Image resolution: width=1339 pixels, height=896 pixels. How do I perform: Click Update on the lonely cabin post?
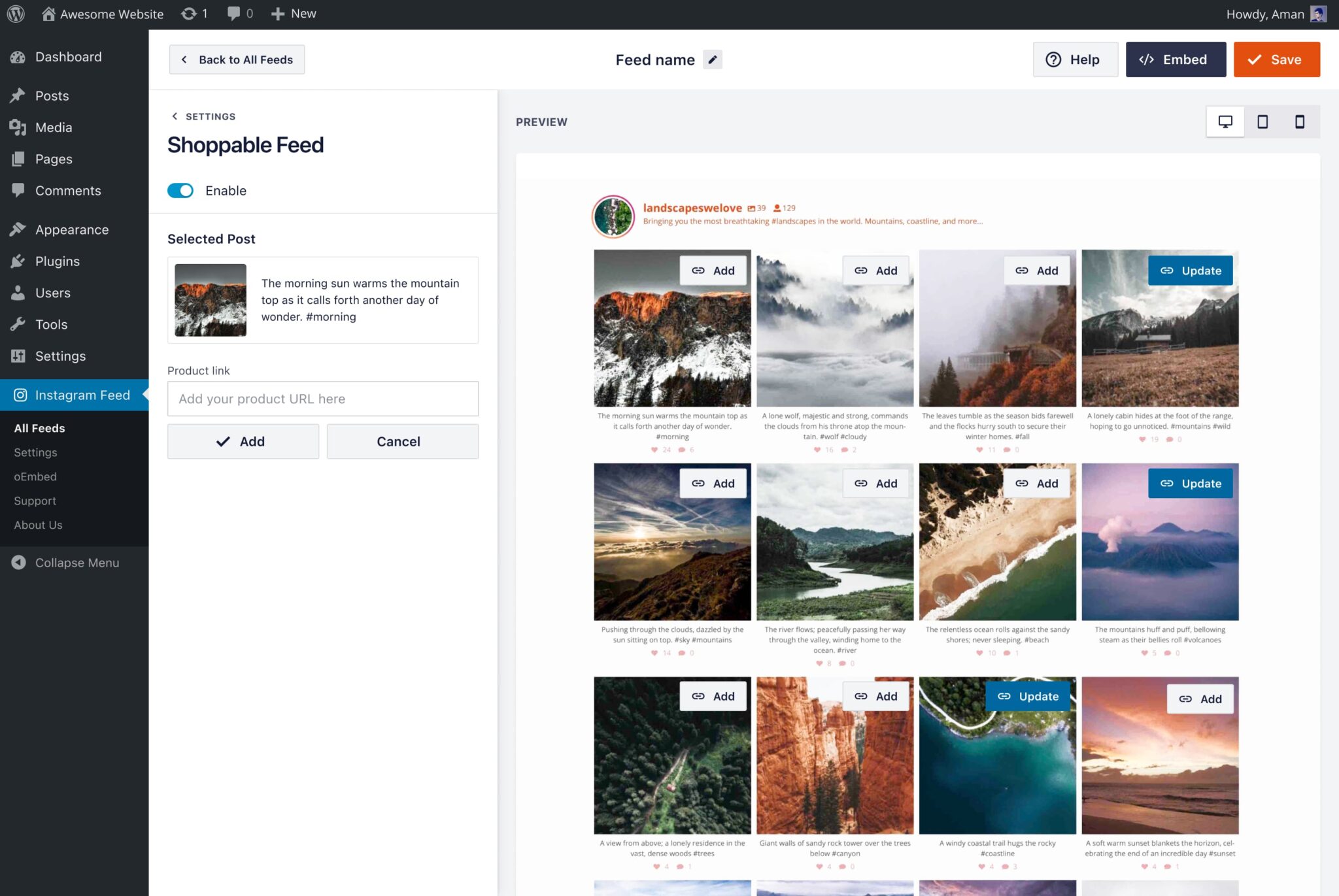tap(1190, 271)
